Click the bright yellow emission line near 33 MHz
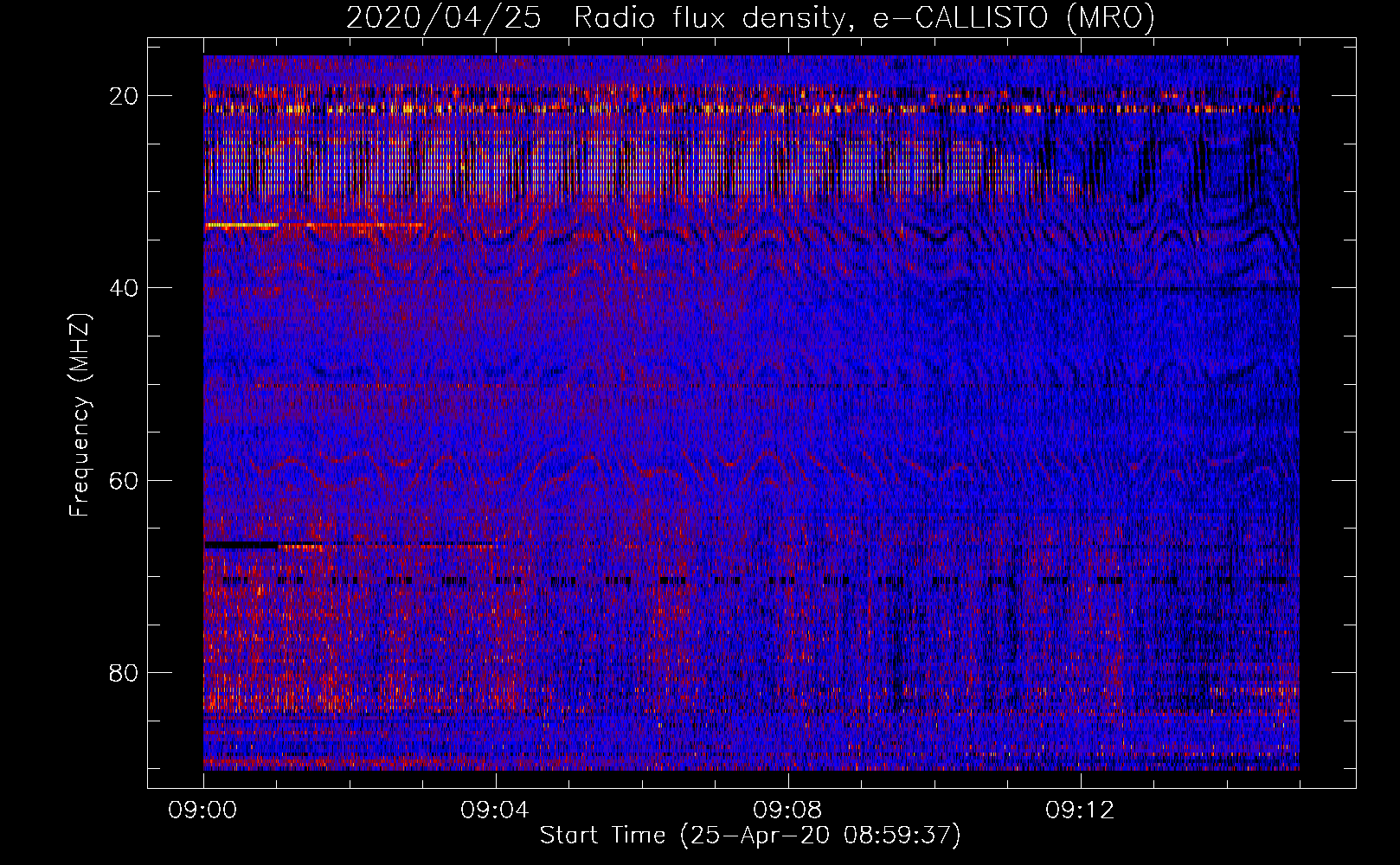Image resolution: width=1400 pixels, height=865 pixels. coord(241,225)
